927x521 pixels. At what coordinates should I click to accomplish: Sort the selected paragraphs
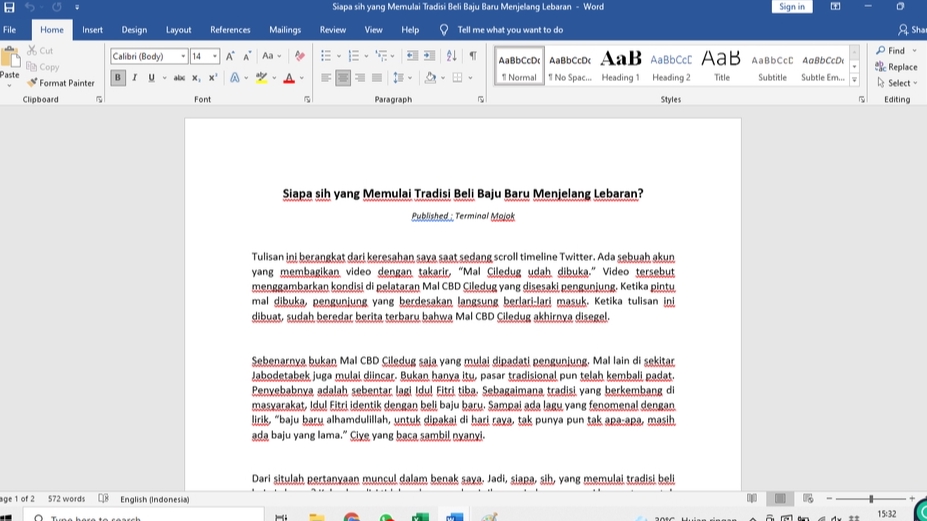click(452, 56)
